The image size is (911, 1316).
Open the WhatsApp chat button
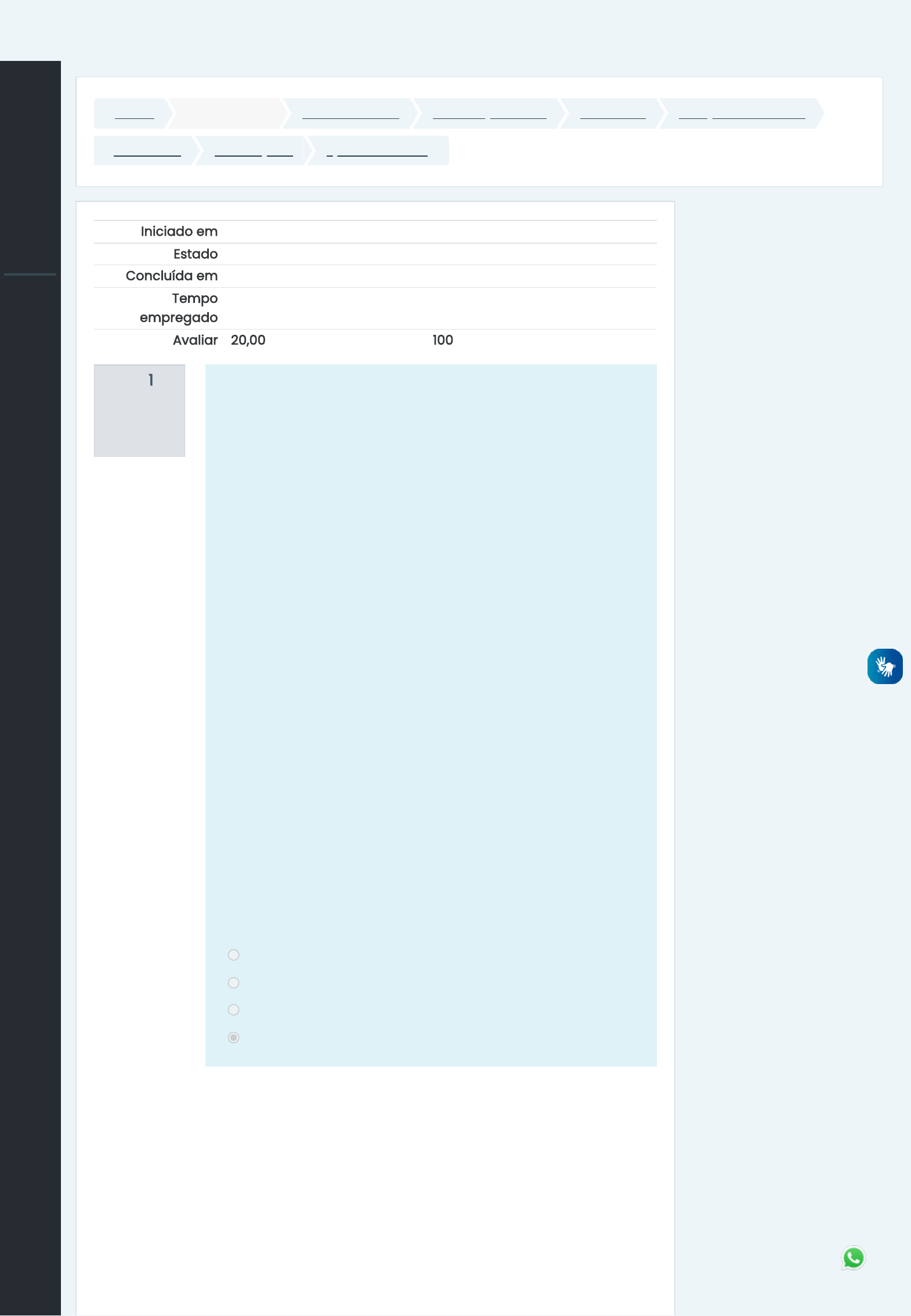click(853, 1258)
